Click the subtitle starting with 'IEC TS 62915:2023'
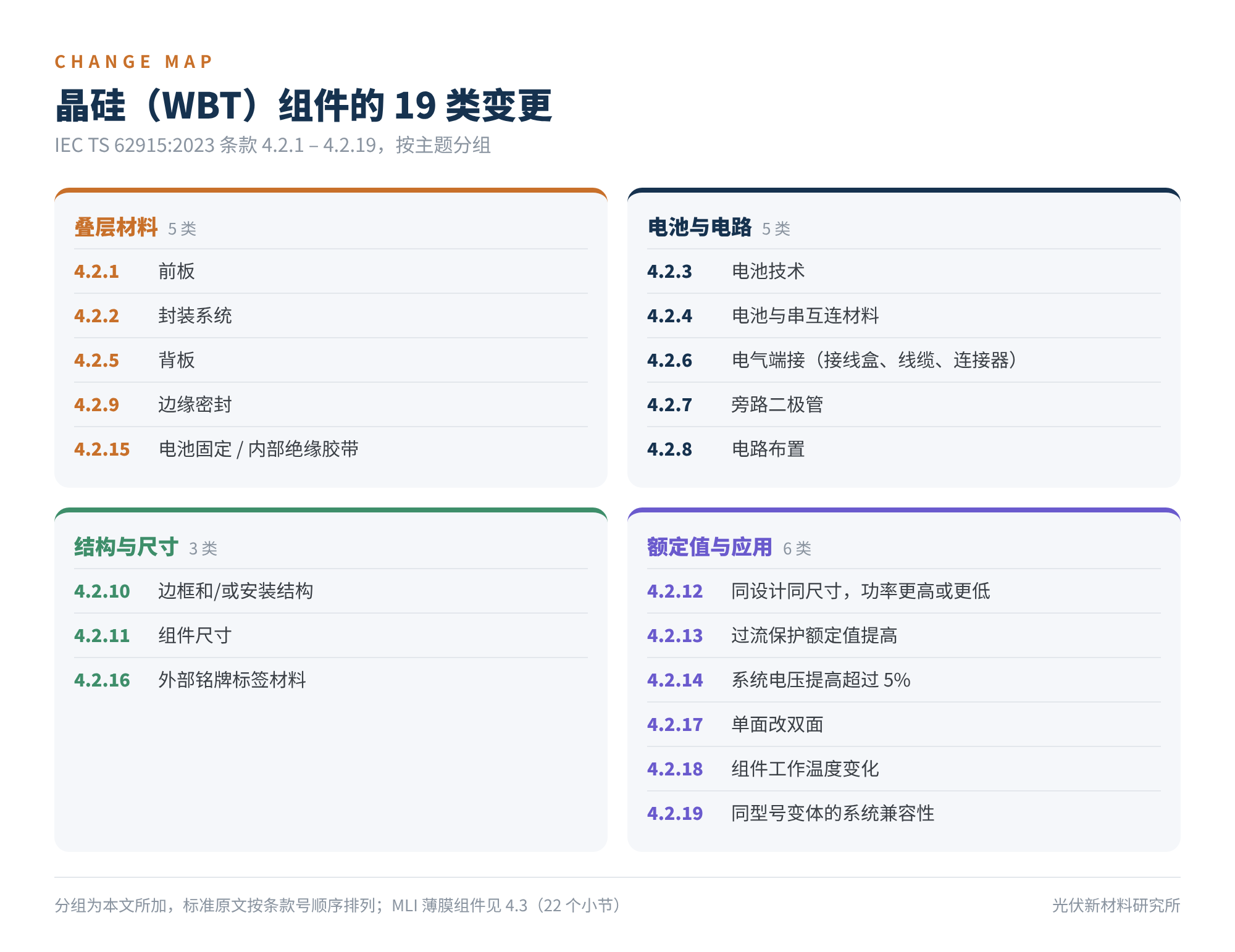The image size is (1235, 952). pos(272,145)
